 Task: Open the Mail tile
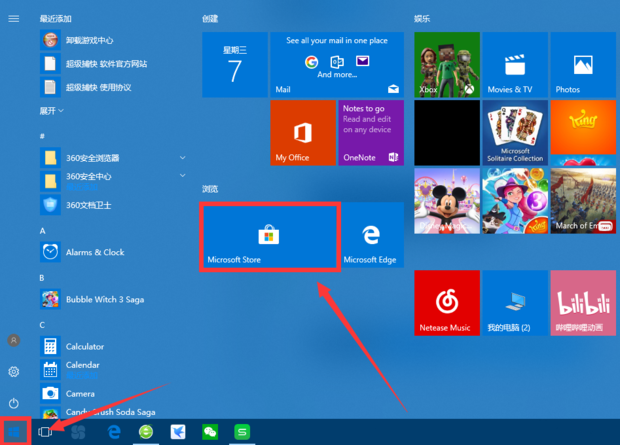coord(337,65)
